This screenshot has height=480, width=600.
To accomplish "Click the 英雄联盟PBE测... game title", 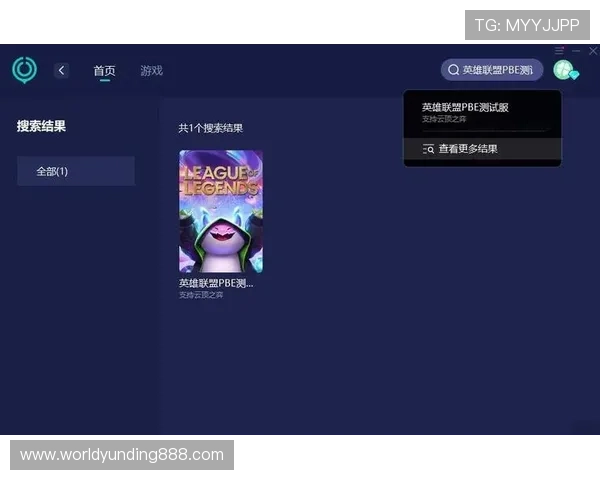I will [216, 283].
